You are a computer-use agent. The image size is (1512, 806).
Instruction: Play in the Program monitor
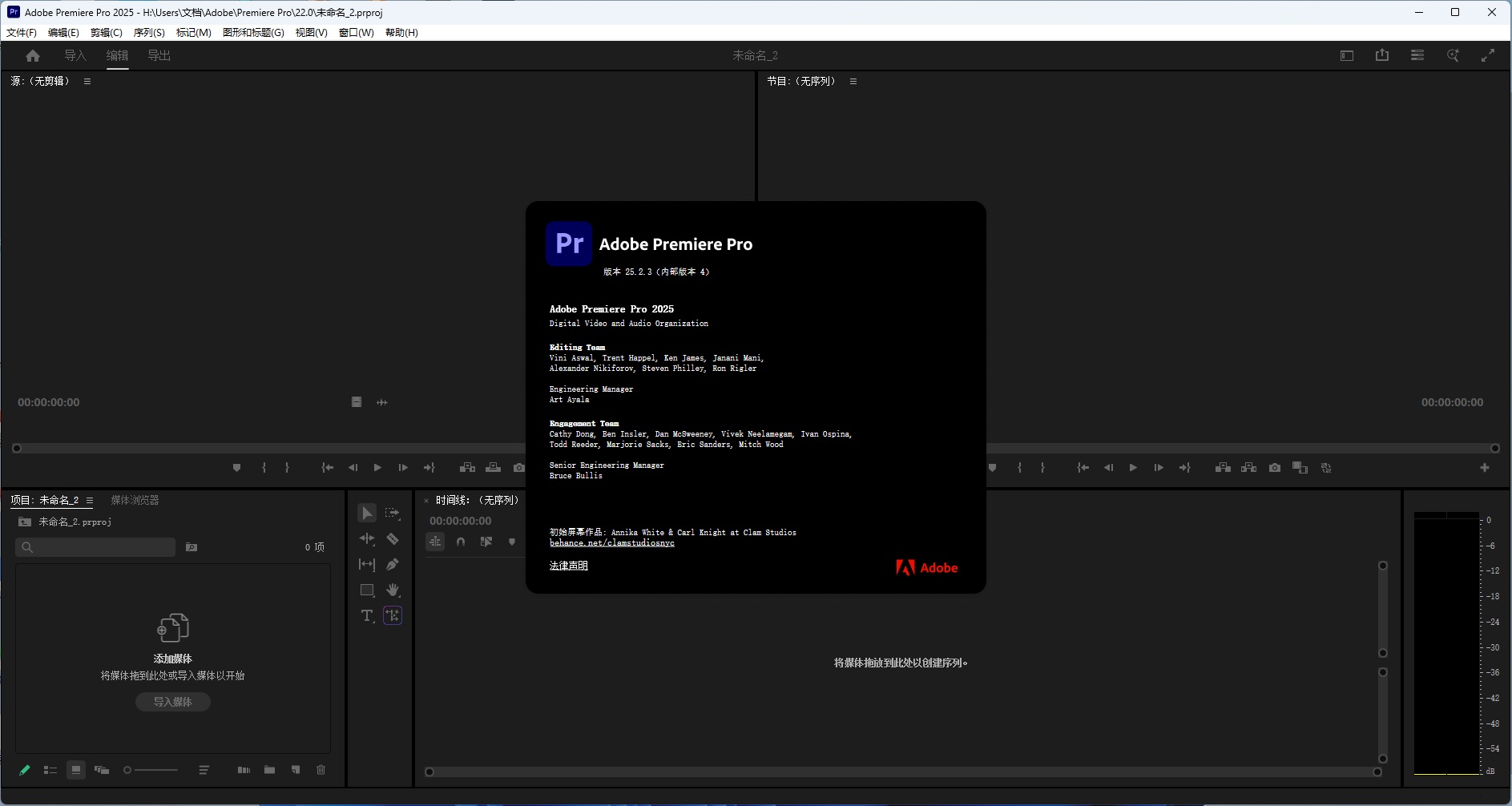click(x=1133, y=468)
